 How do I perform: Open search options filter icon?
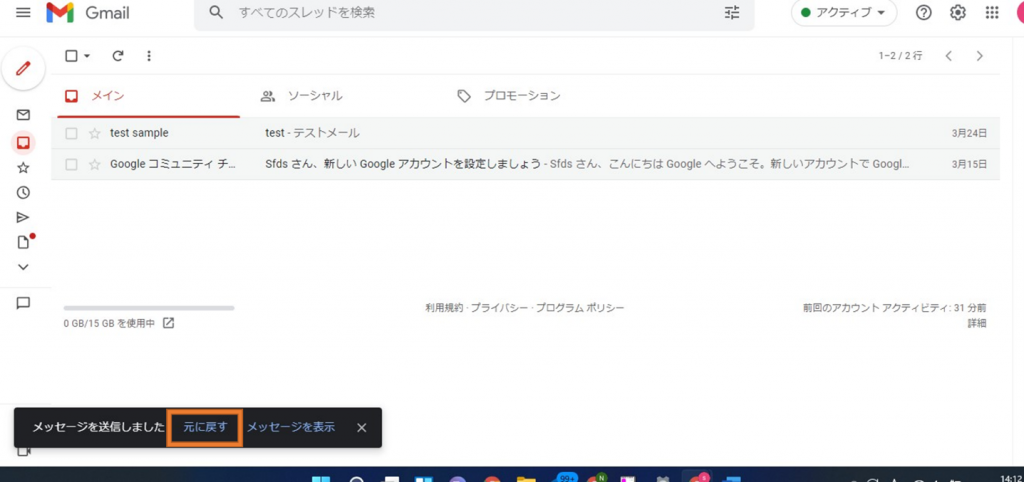pos(733,12)
